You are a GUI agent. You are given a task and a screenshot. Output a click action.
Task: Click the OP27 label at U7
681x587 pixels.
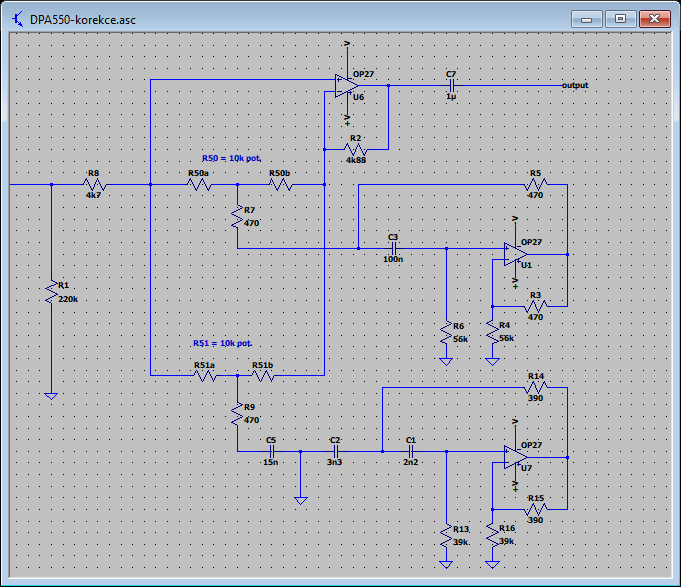point(531,445)
